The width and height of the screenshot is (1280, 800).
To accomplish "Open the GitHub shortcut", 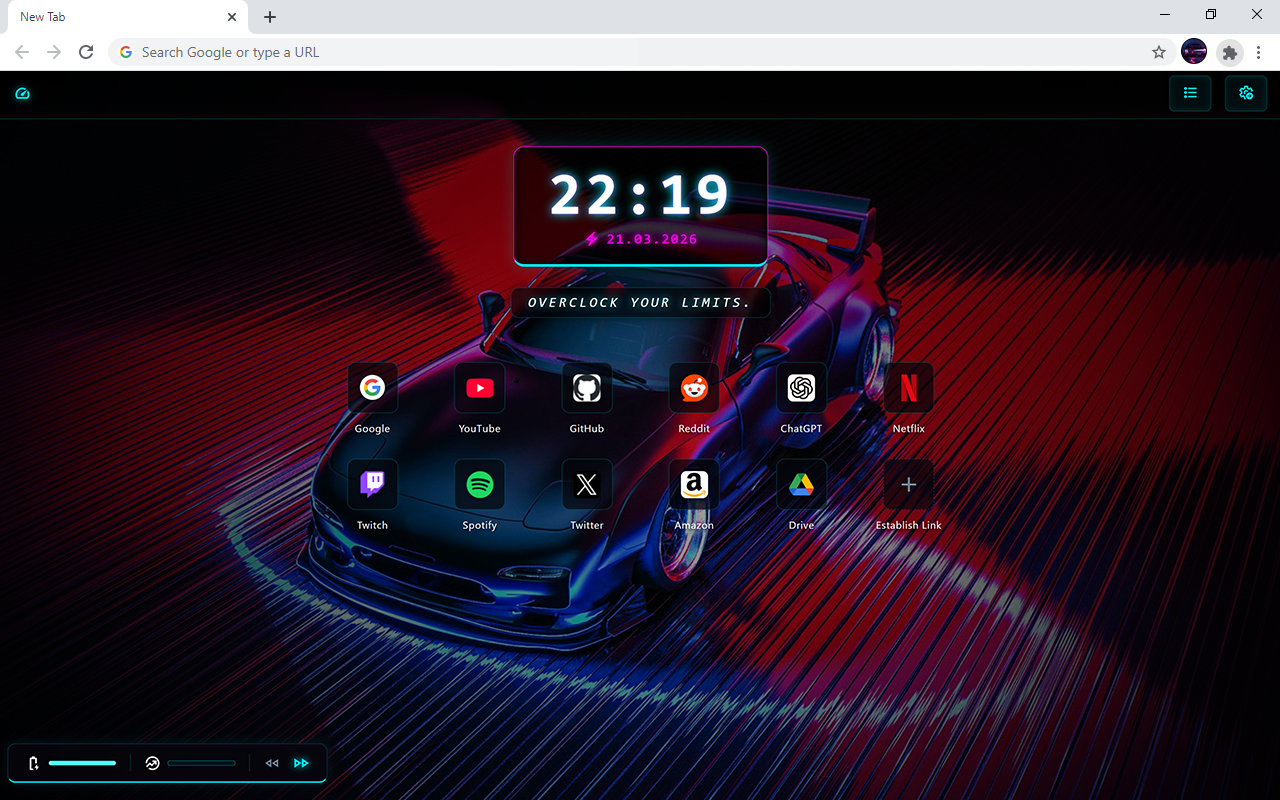I will coord(587,388).
